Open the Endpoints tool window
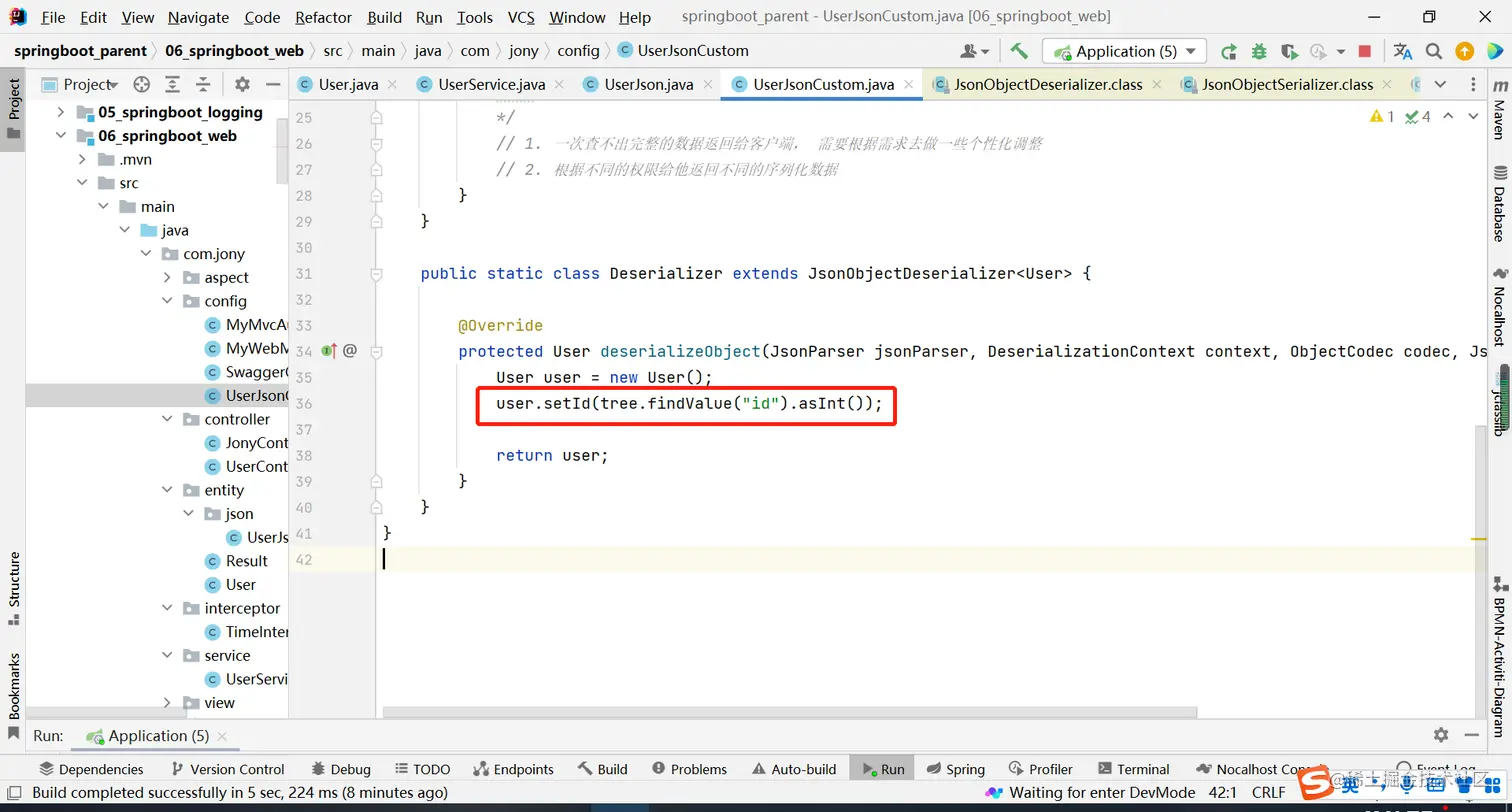 pyautogui.click(x=512, y=769)
